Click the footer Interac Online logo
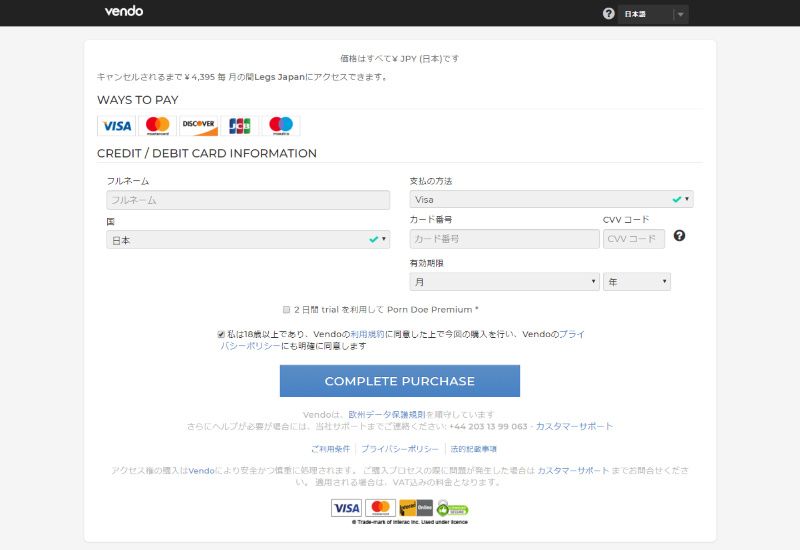Screen dimensions: 800x550 coord(416,508)
